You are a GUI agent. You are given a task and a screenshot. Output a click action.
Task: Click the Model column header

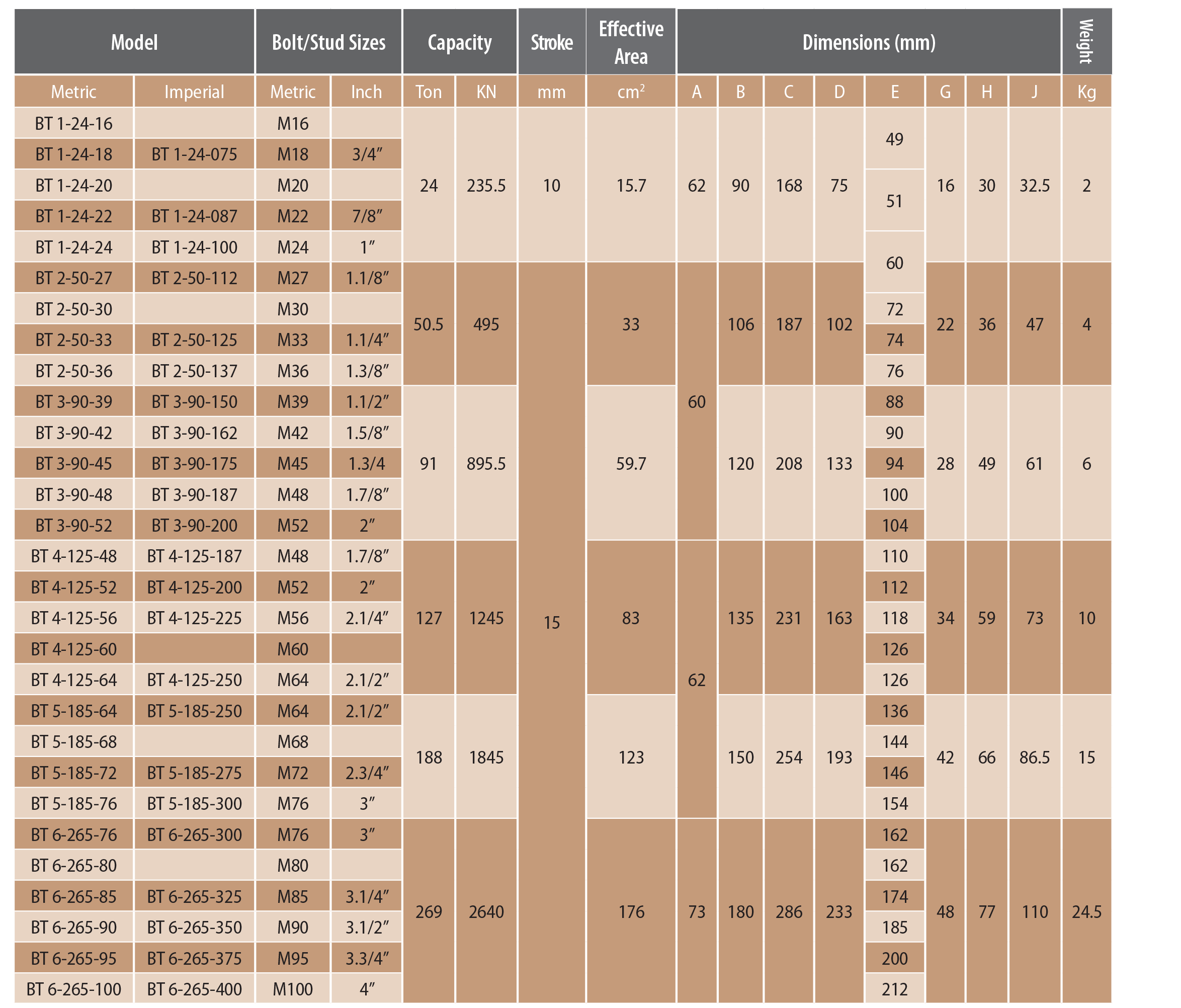[x=134, y=42]
